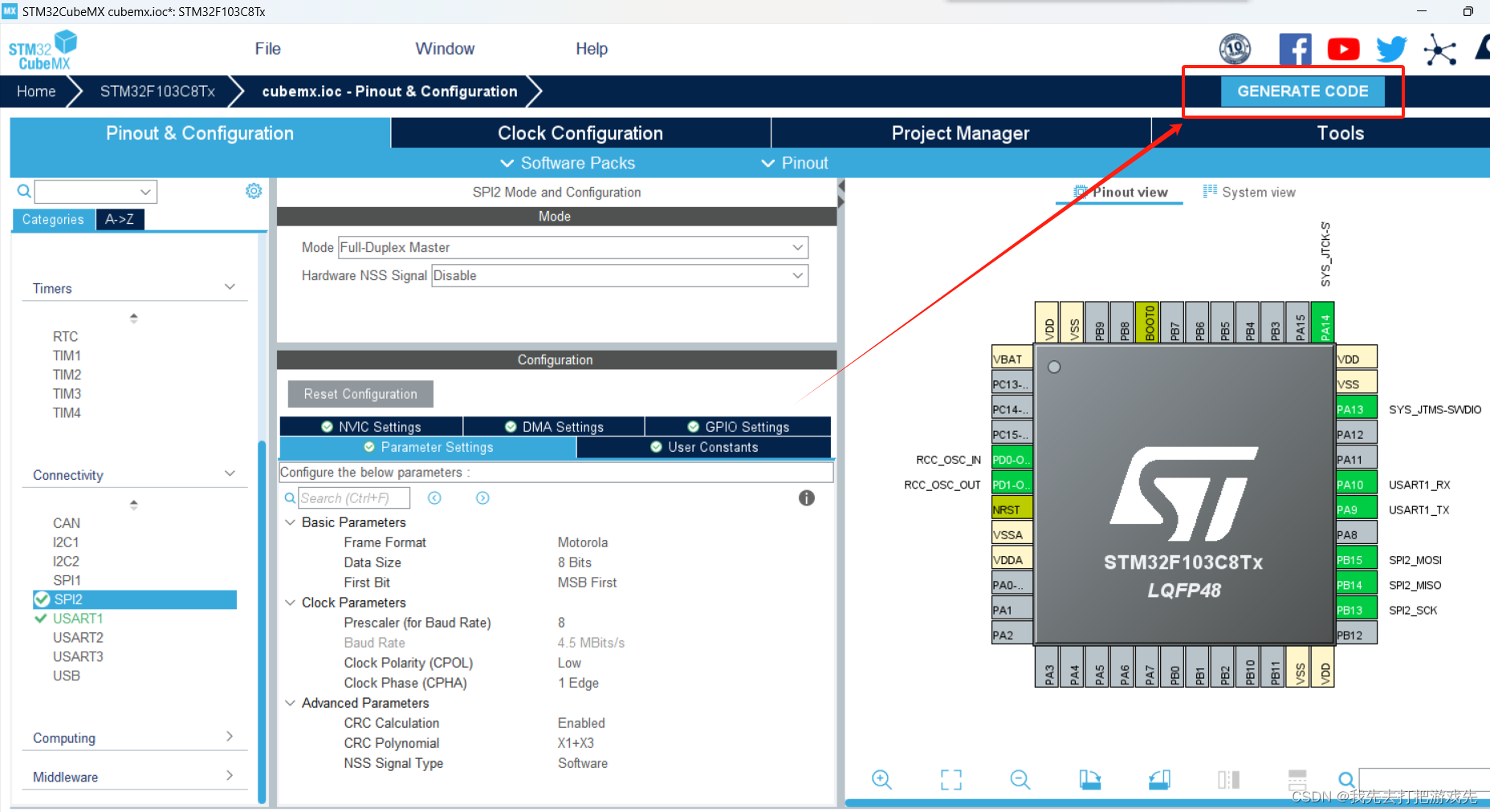The image size is (1490, 812).
Task: Open the File menu
Action: pyautogui.click(x=267, y=49)
